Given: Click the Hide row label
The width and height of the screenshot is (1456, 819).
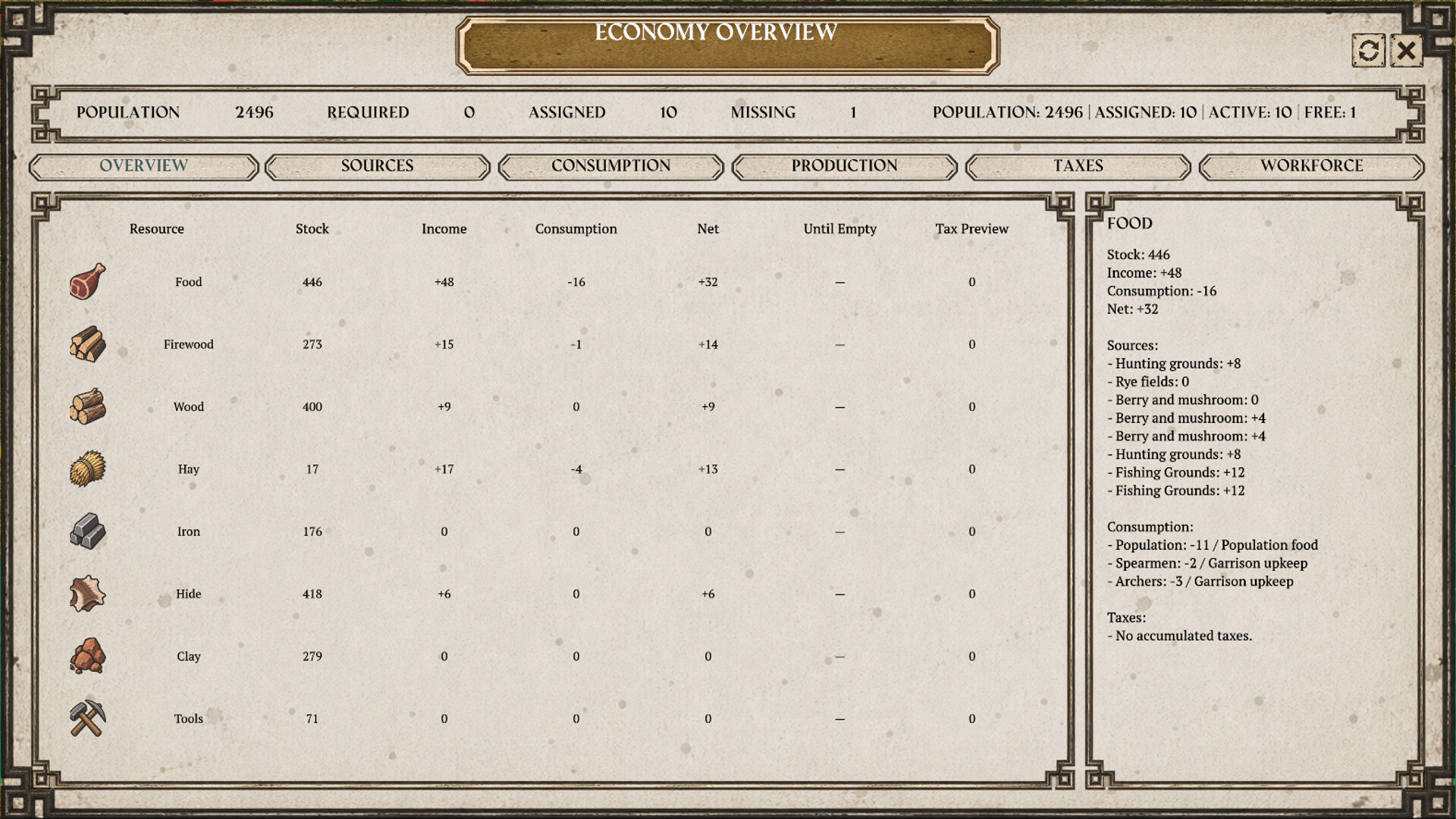Looking at the screenshot, I should [189, 594].
